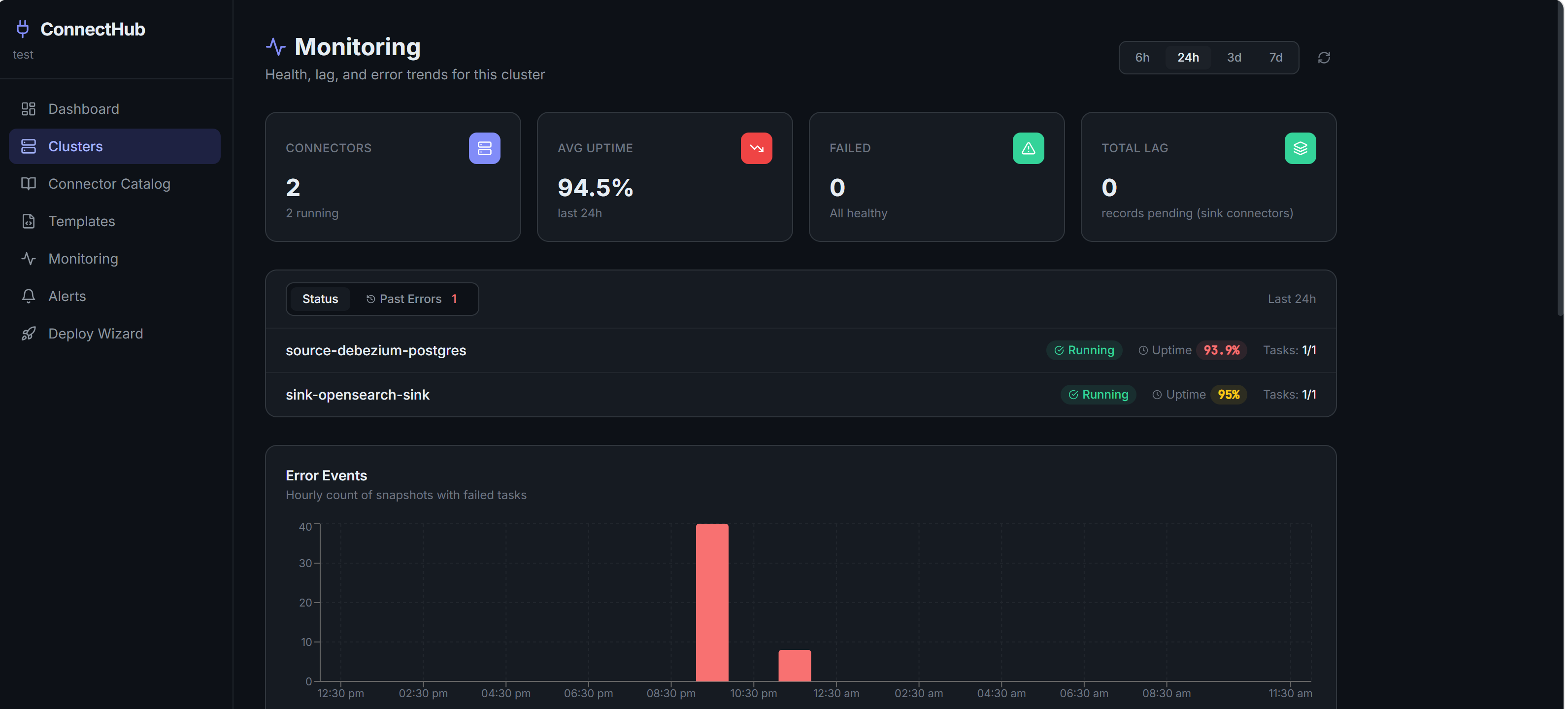Screen dimensions: 1568x709
Task: Click the "All healthy" failed status text
Action: point(858,213)
